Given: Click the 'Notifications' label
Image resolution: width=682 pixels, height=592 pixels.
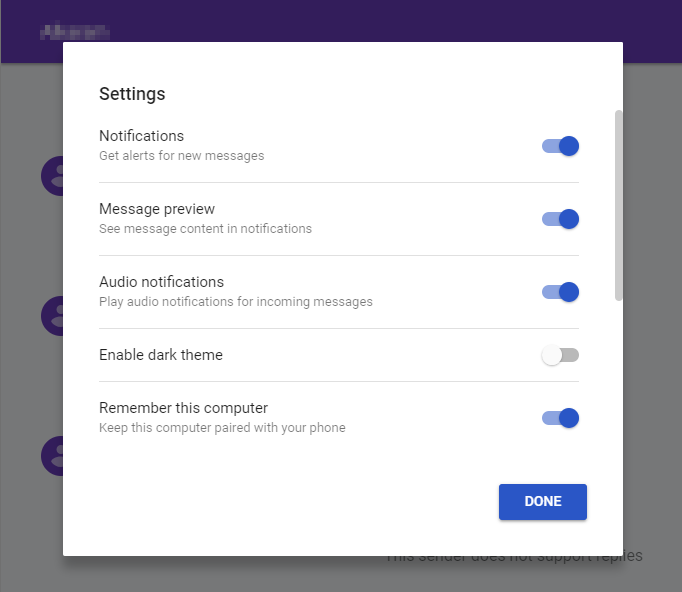Looking at the screenshot, I should (141, 136).
